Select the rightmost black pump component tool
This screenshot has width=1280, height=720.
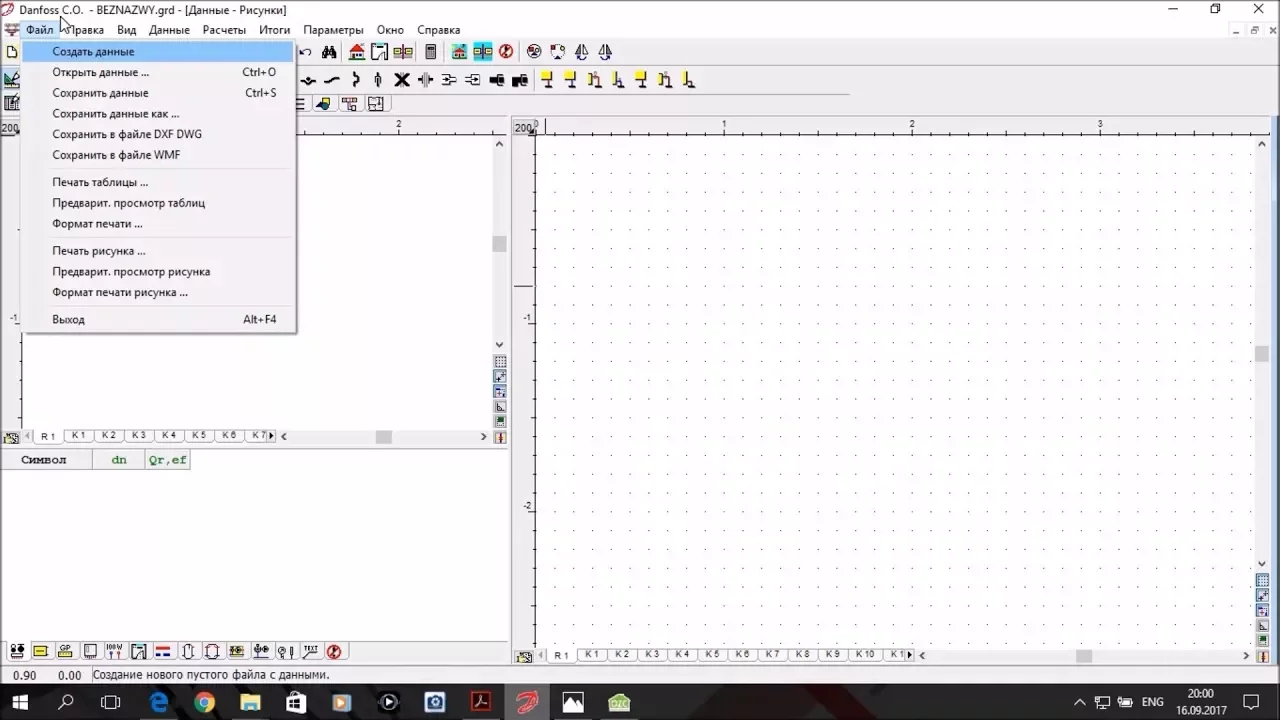pos(520,80)
